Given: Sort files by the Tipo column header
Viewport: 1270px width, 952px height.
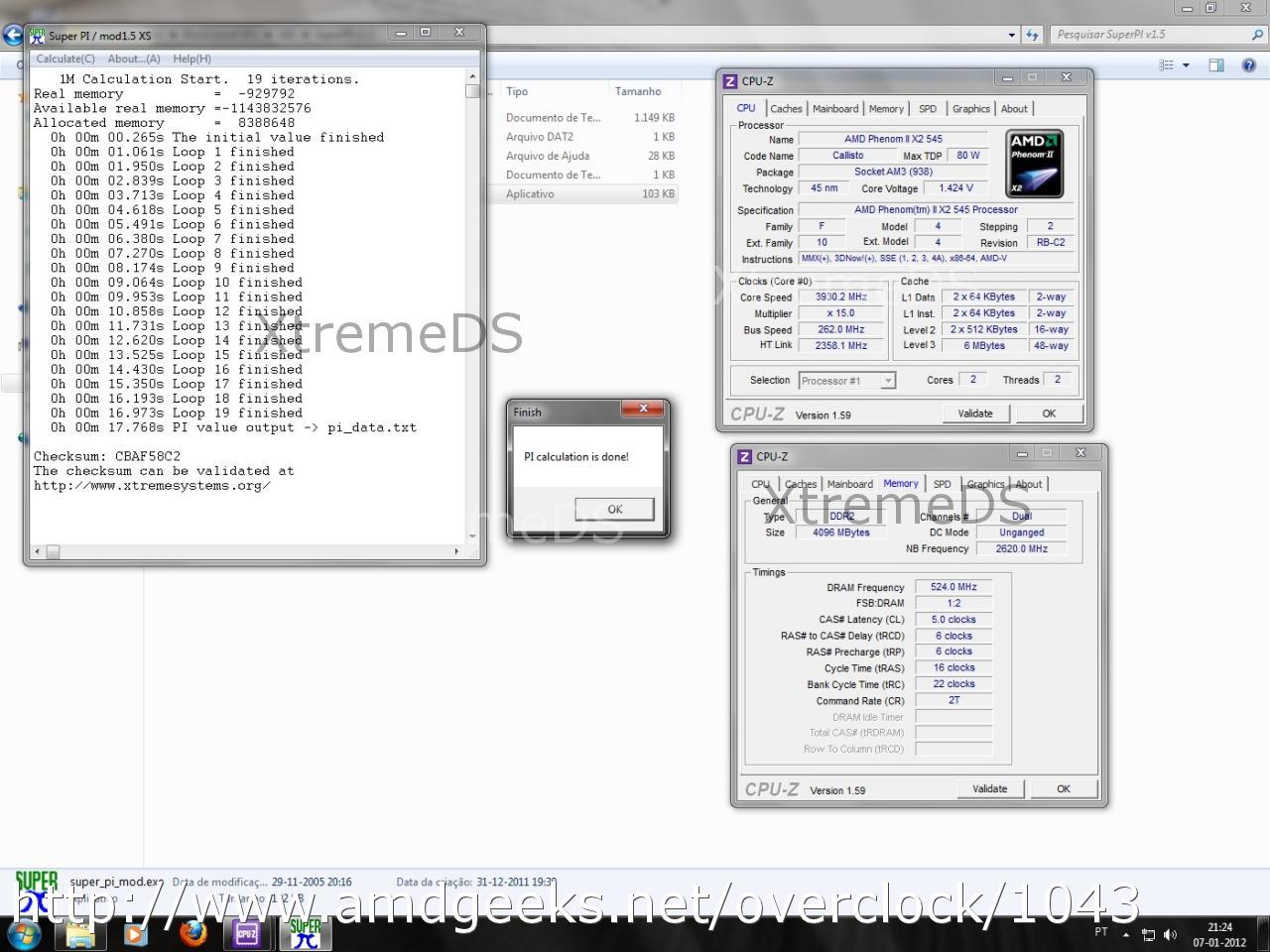Looking at the screenshot, I should pos(517,91).
